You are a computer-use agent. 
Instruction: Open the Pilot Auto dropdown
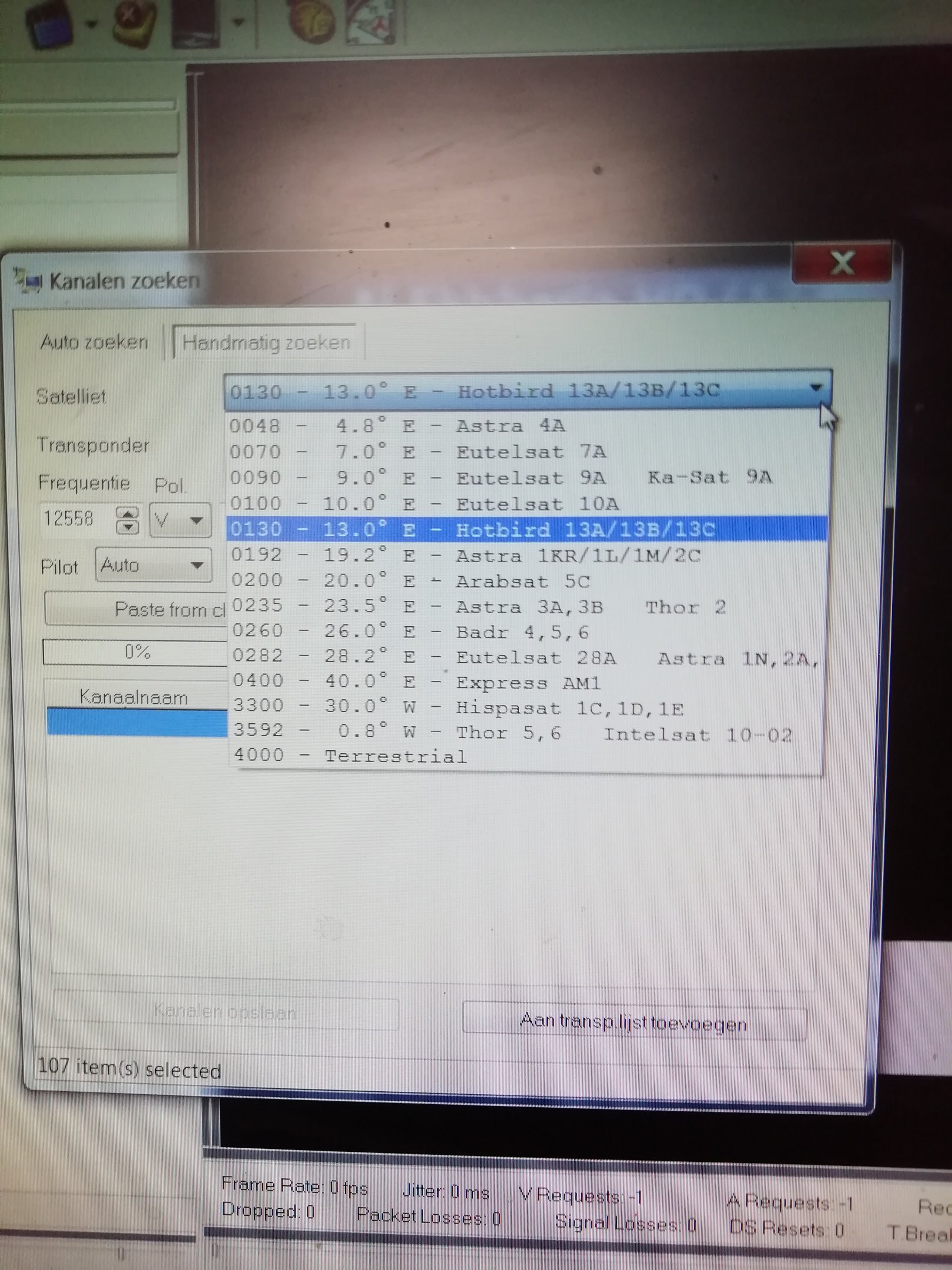[153, 565]
